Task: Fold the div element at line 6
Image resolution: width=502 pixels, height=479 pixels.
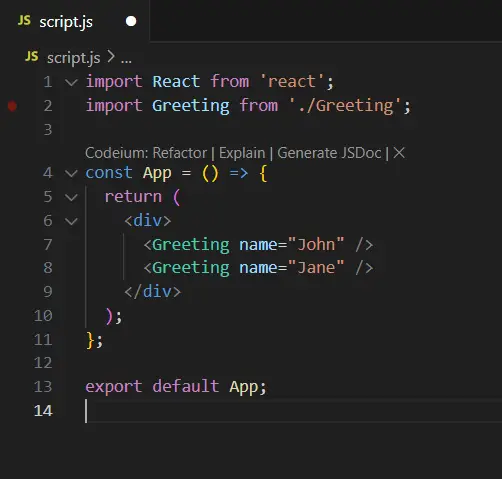Action: coord(71,221)
